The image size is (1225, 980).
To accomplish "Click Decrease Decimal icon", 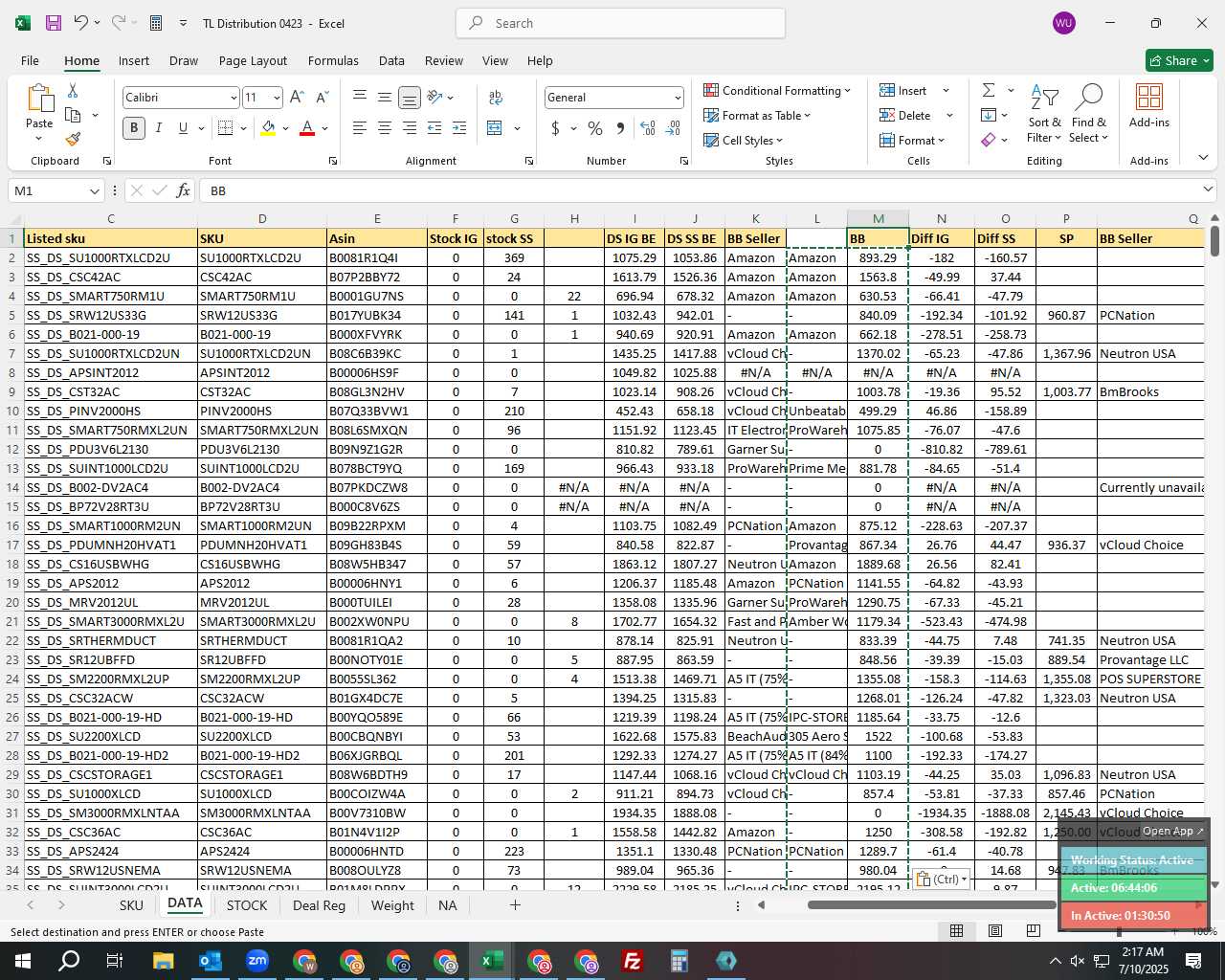I will [x=673, y=128].
